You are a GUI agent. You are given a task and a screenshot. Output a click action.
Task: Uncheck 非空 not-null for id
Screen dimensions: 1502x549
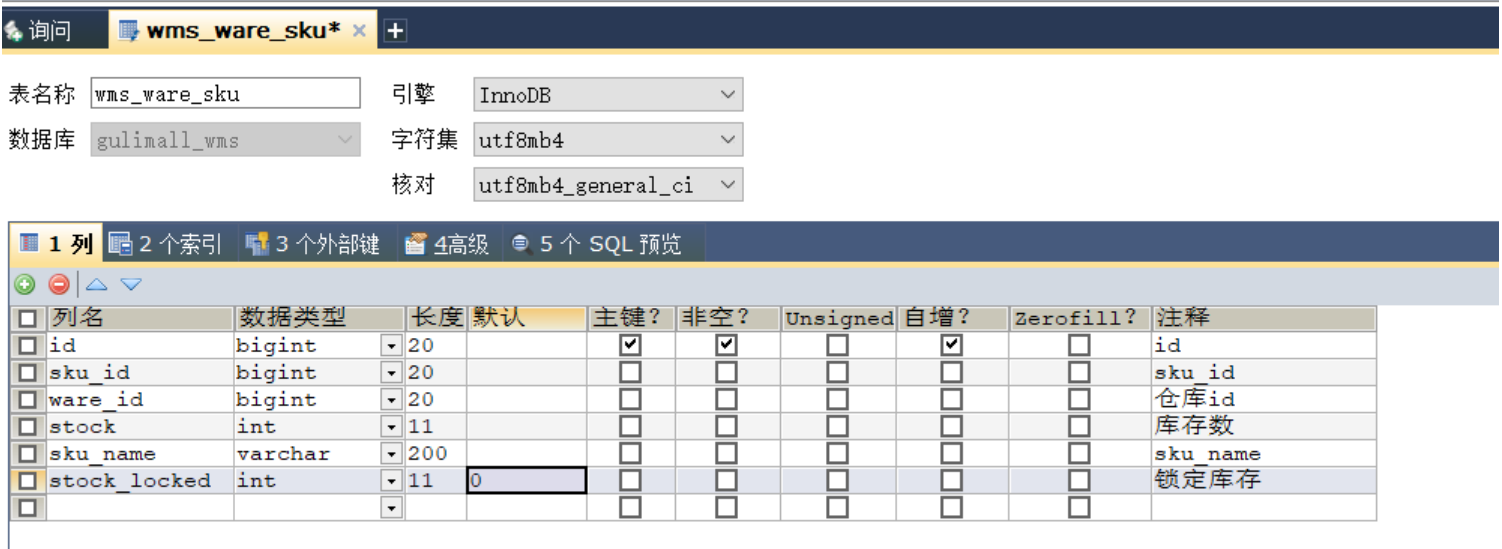click(x=727, y=345)
